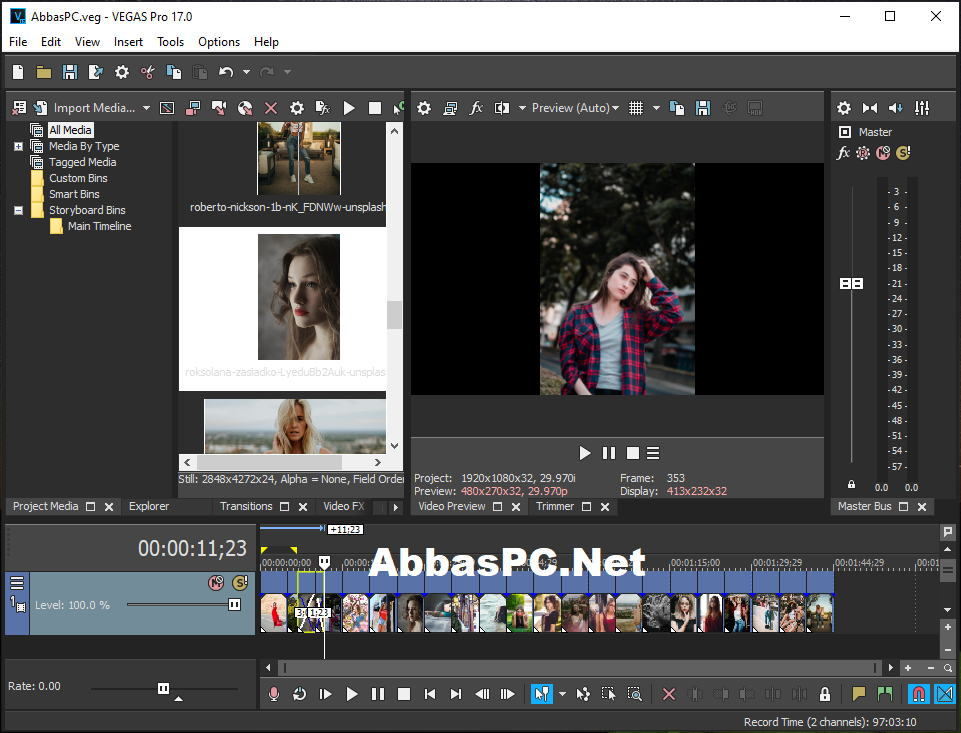The width and height of the screenshot is (961, 733).
Task: Expand the Media By Type tree node
Action: click(x=18, y=146)
